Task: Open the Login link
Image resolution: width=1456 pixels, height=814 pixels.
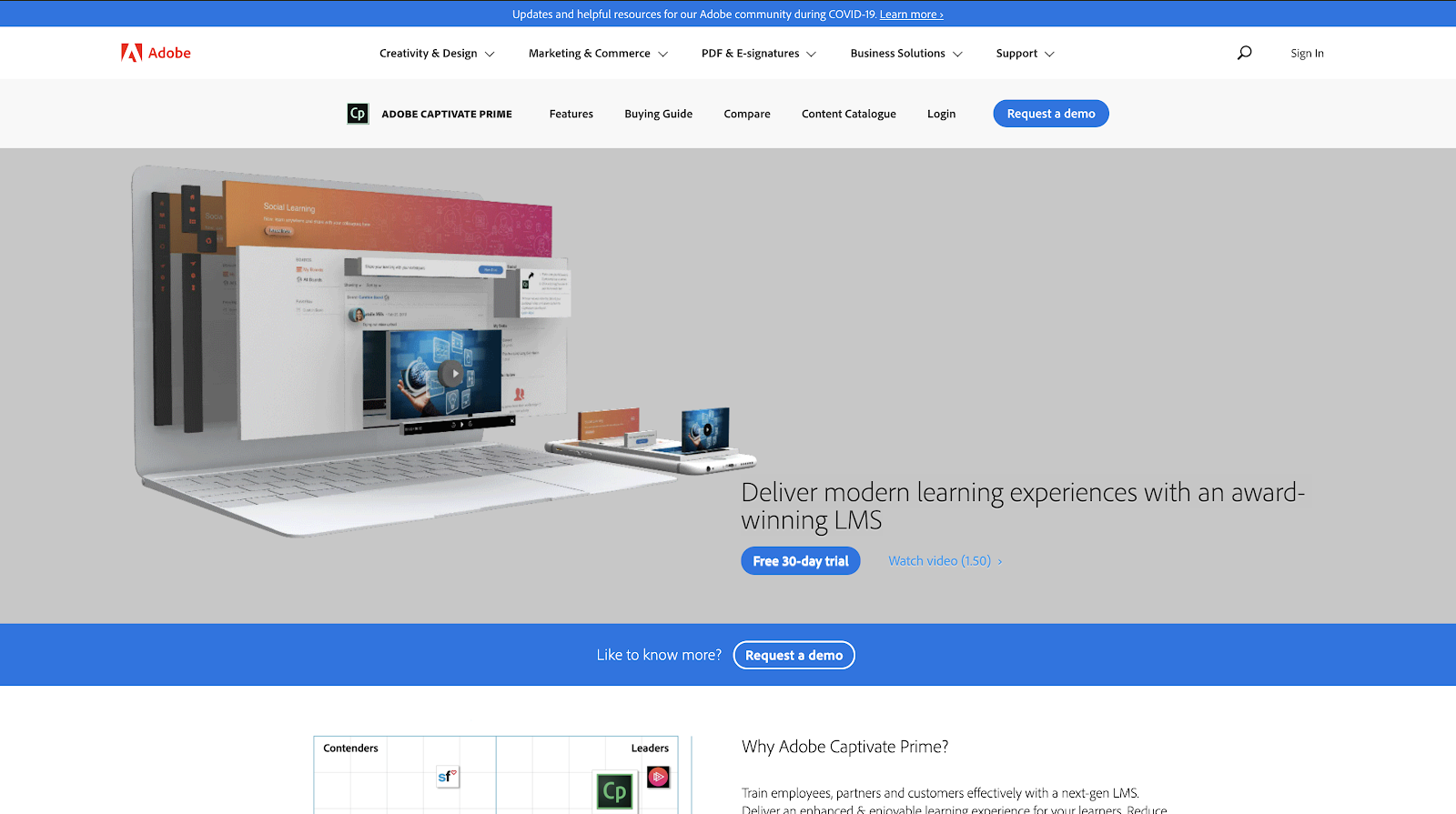Action: (941, 114)
